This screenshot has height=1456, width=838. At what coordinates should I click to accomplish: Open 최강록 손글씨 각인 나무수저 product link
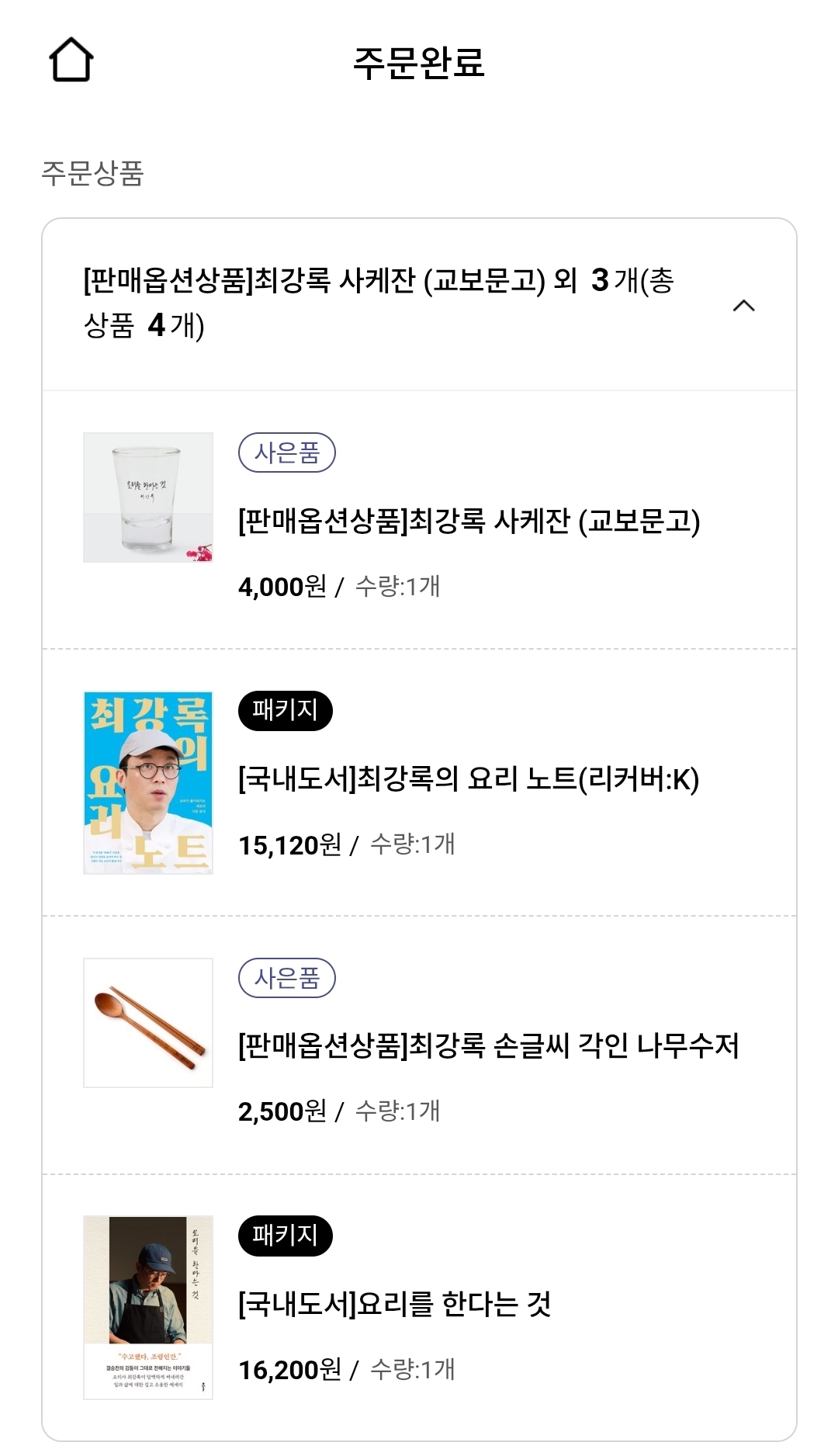click(x=488, y=1045)
